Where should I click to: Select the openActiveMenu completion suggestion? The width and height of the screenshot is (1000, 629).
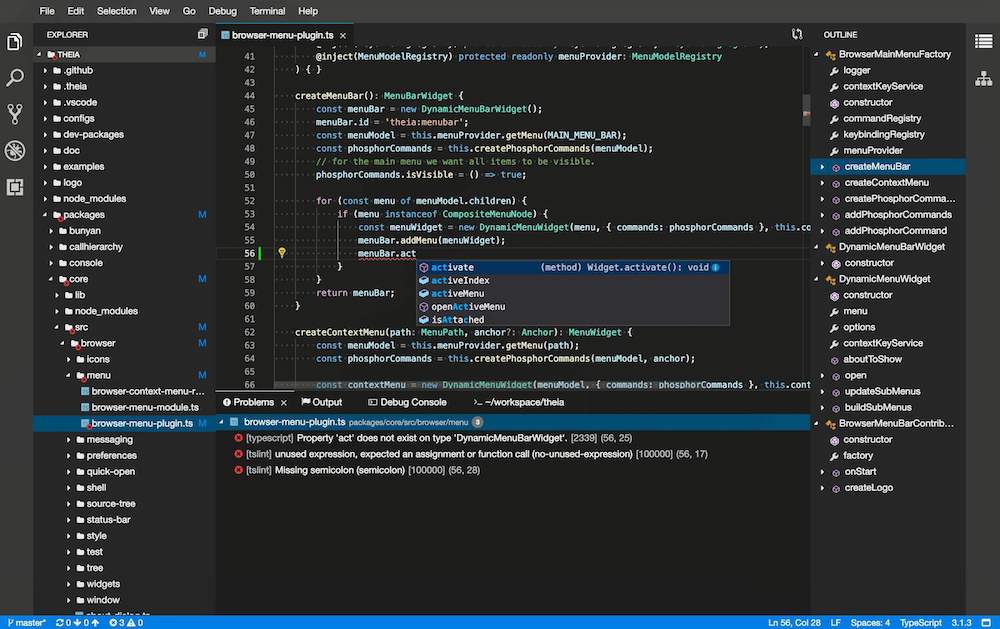[x=573, y=306]
